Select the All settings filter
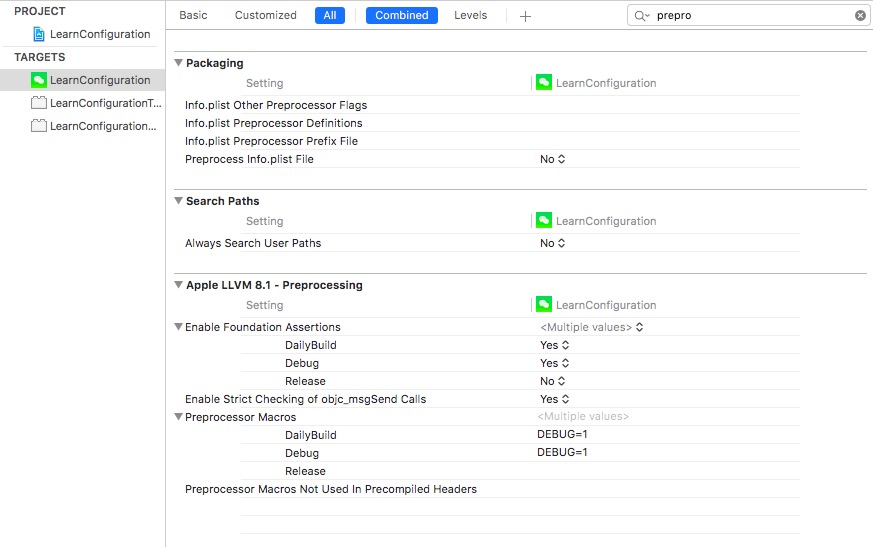Image resolution: width=873 pixels, height=547 pixels. click(330, 15)
